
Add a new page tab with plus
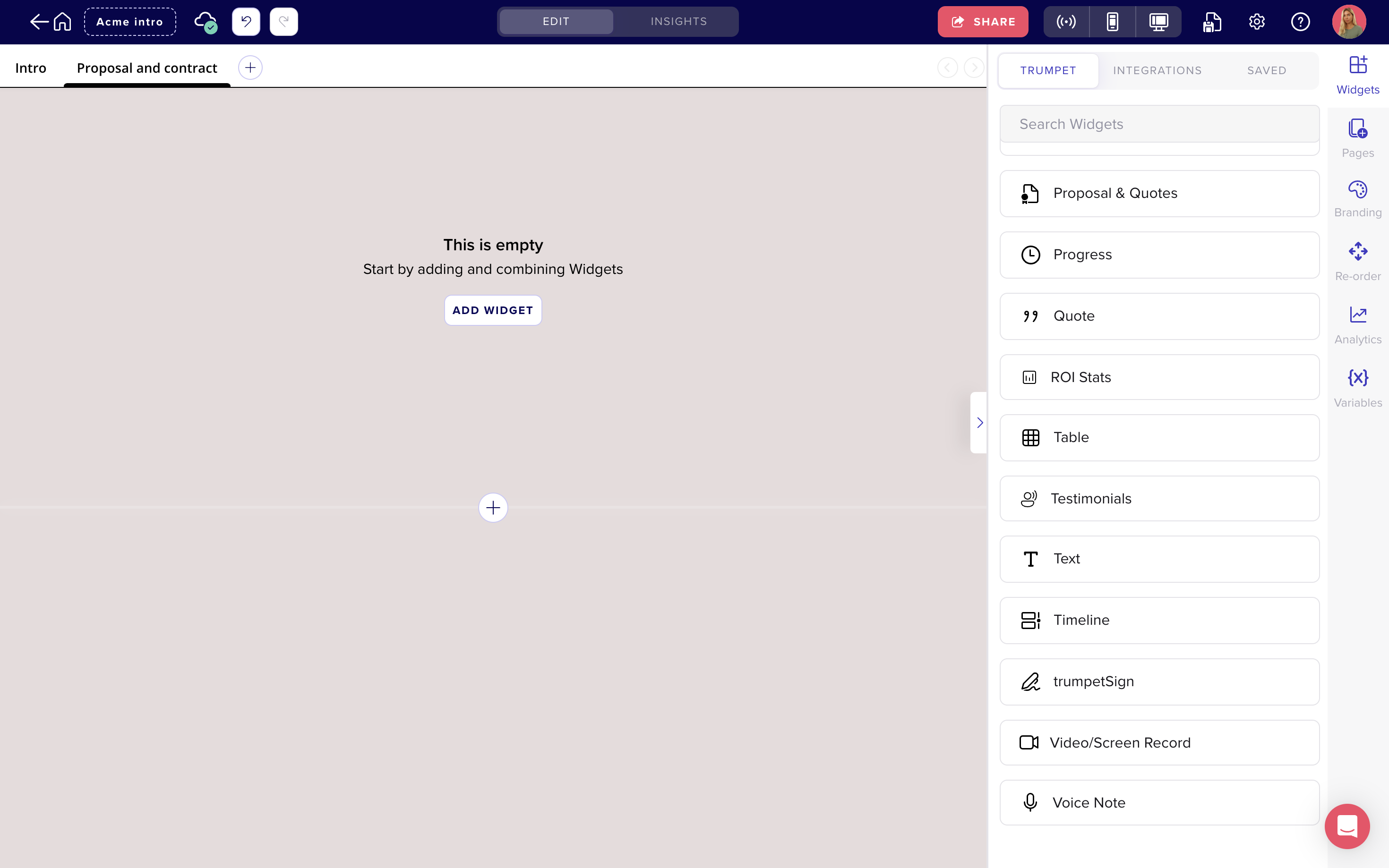tap(250, 68)
